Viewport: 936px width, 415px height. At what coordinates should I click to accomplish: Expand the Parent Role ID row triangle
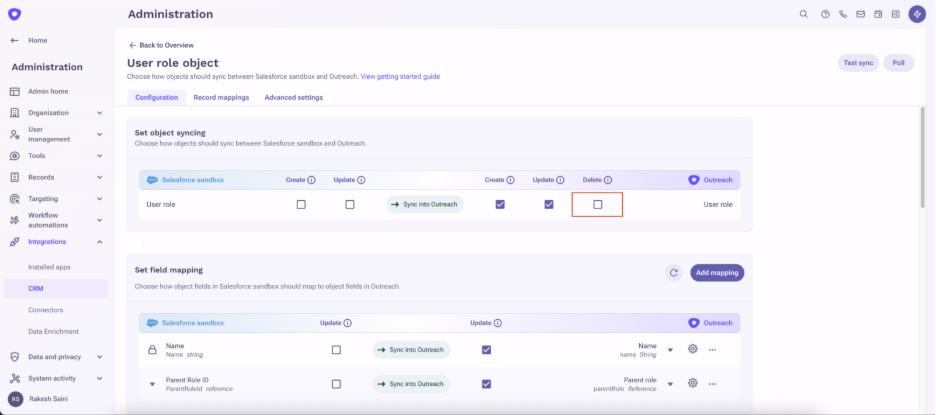152,384
